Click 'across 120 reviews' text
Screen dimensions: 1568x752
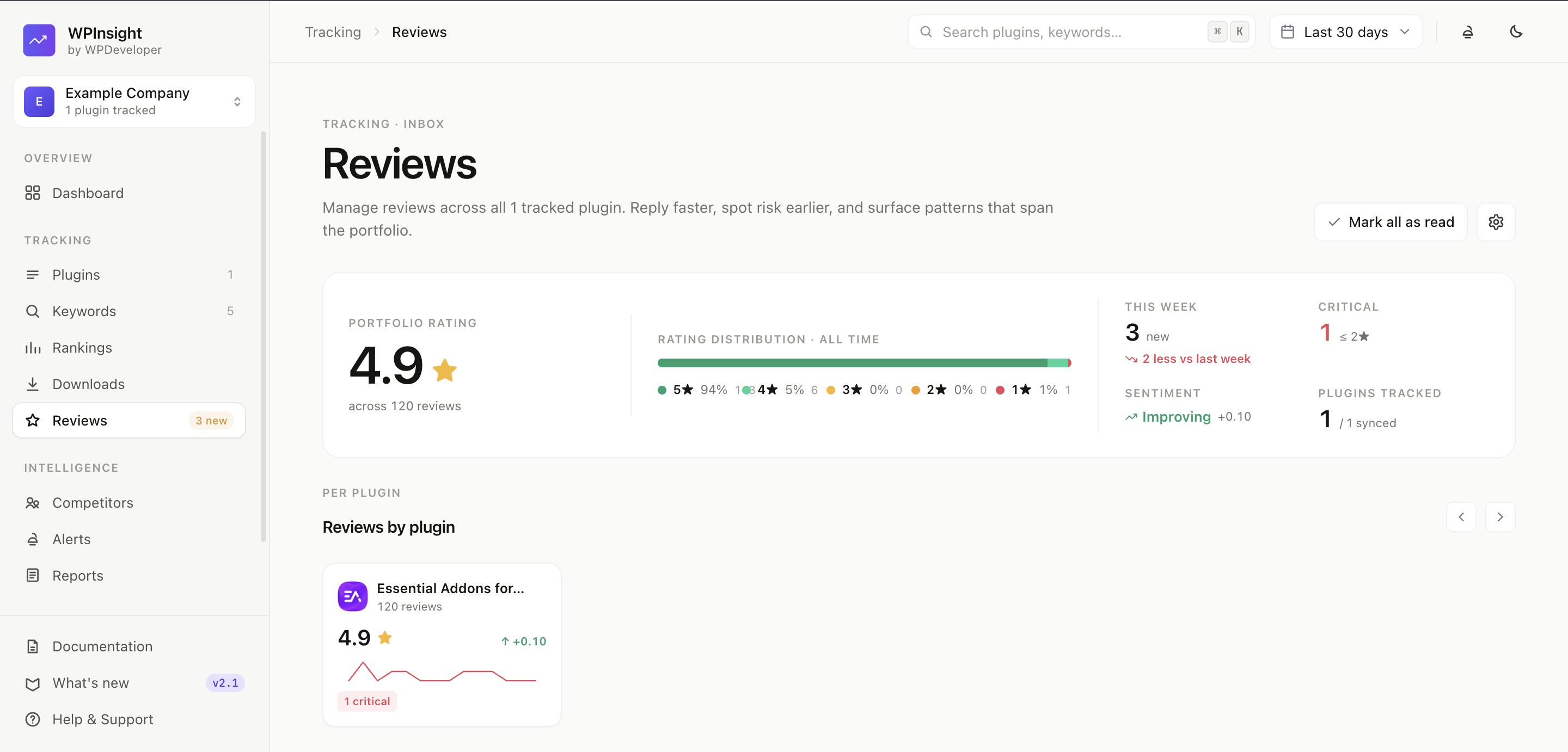click(x=405, y=406)
